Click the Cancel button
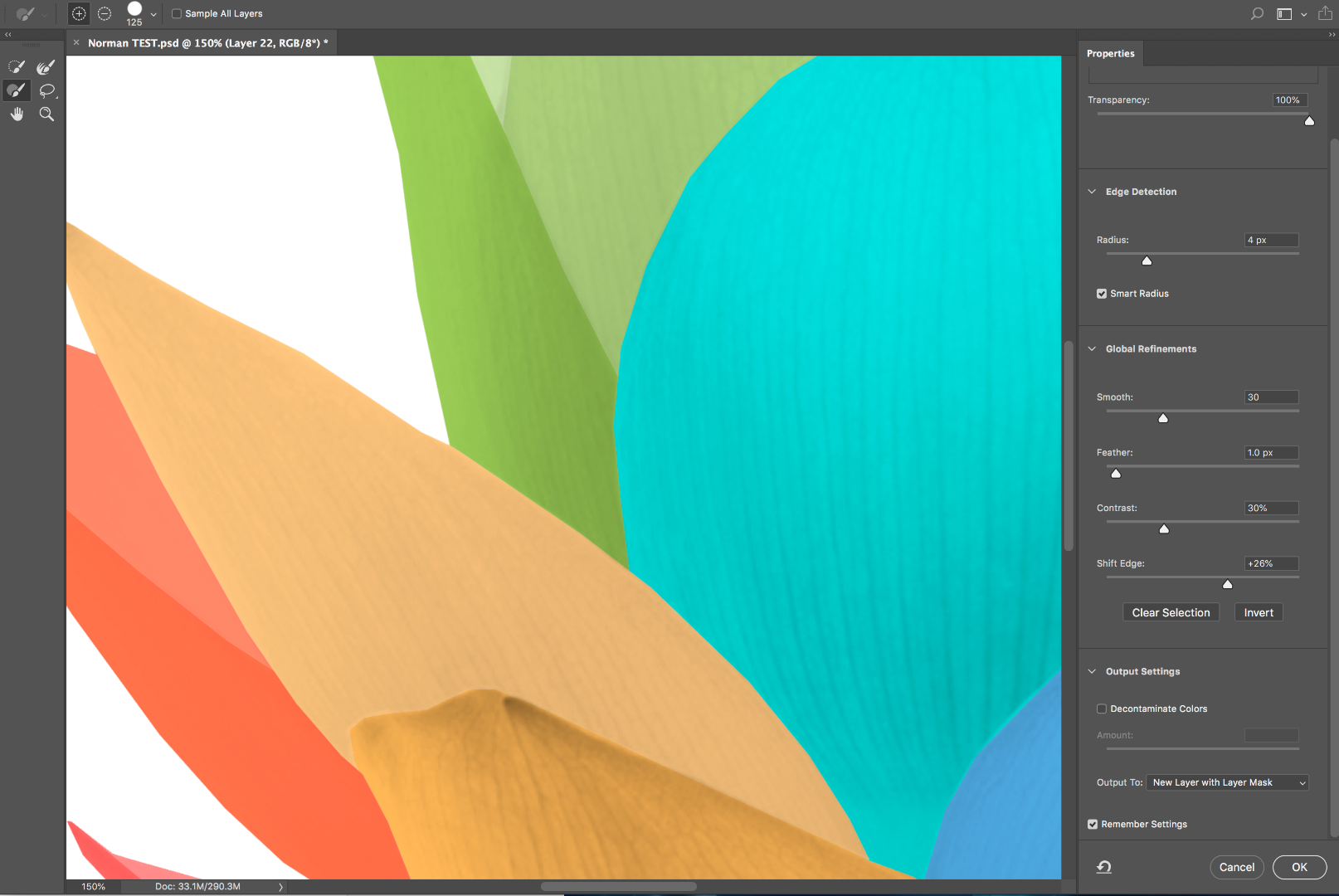This screenshot has height=896, width=1339. (1236, 867)
